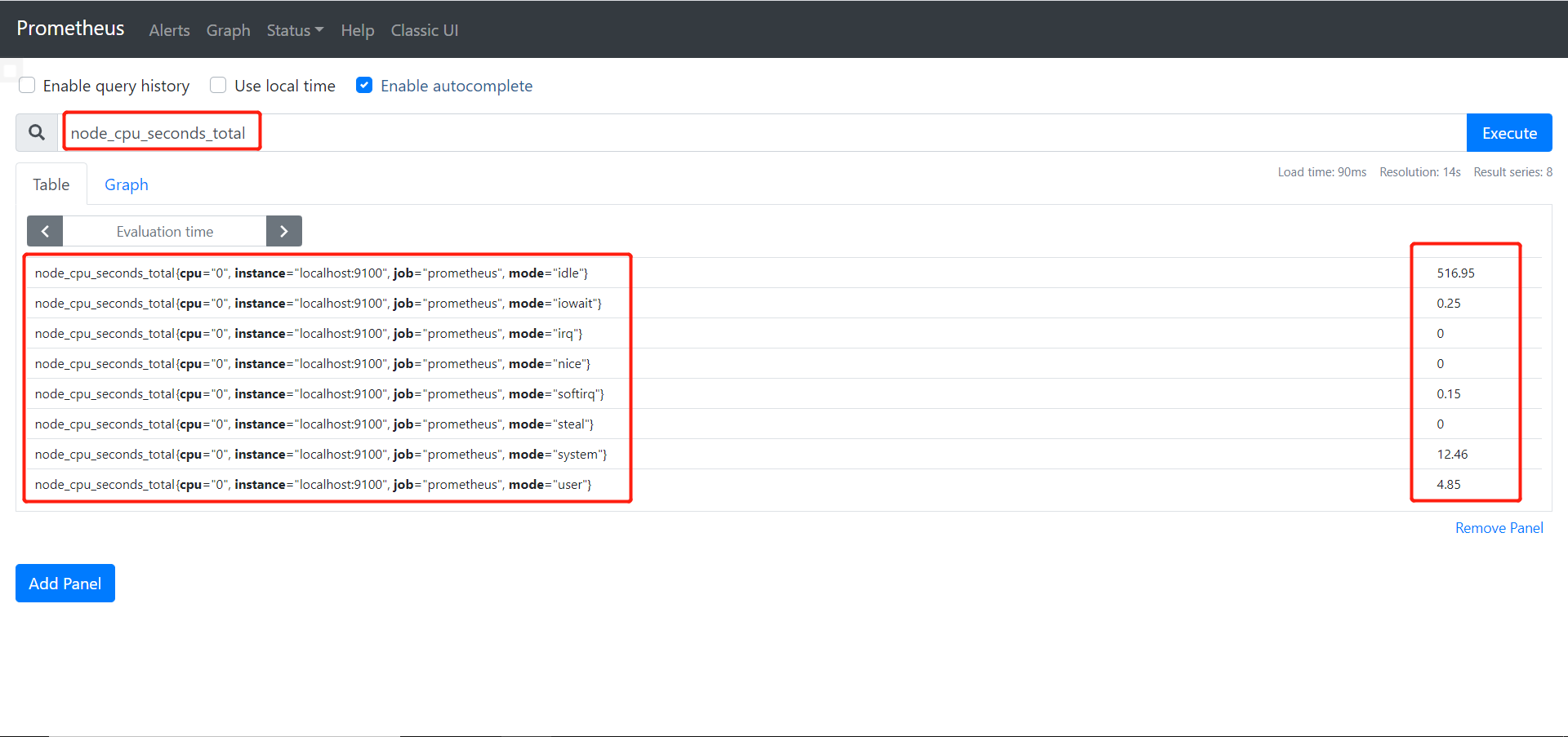Click the Evaluation time input field
The width and height of the screenshot is (1568, 737).
coord(165,231)
